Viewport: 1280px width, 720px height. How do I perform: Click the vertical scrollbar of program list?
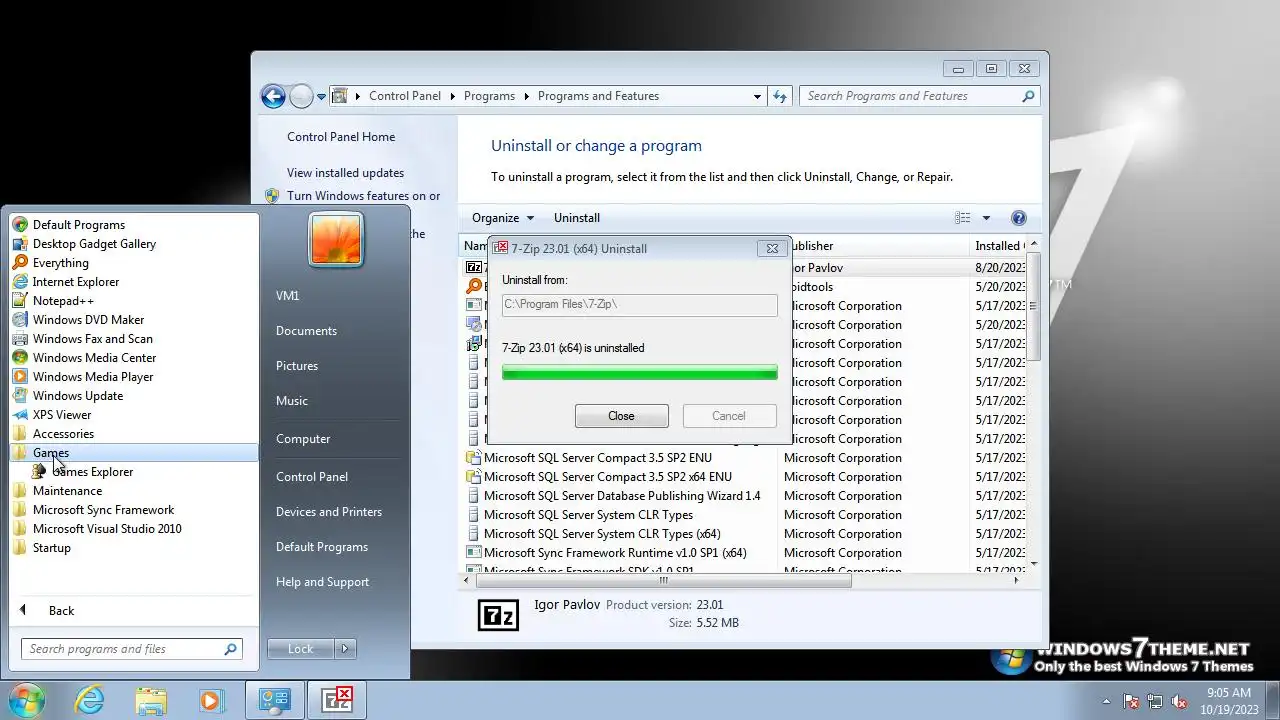(x=1034, y=307)
